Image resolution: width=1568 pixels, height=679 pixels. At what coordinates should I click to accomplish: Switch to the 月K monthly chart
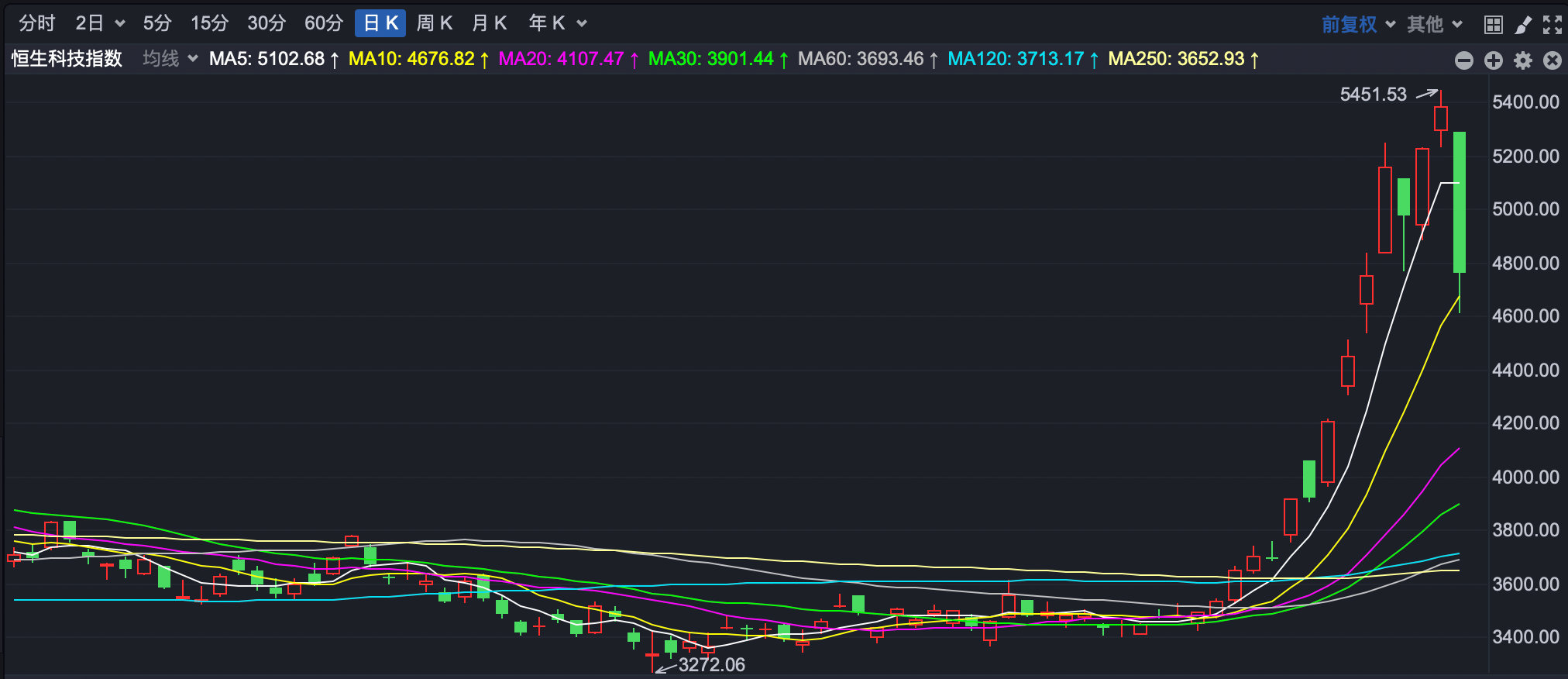(490, 23)
